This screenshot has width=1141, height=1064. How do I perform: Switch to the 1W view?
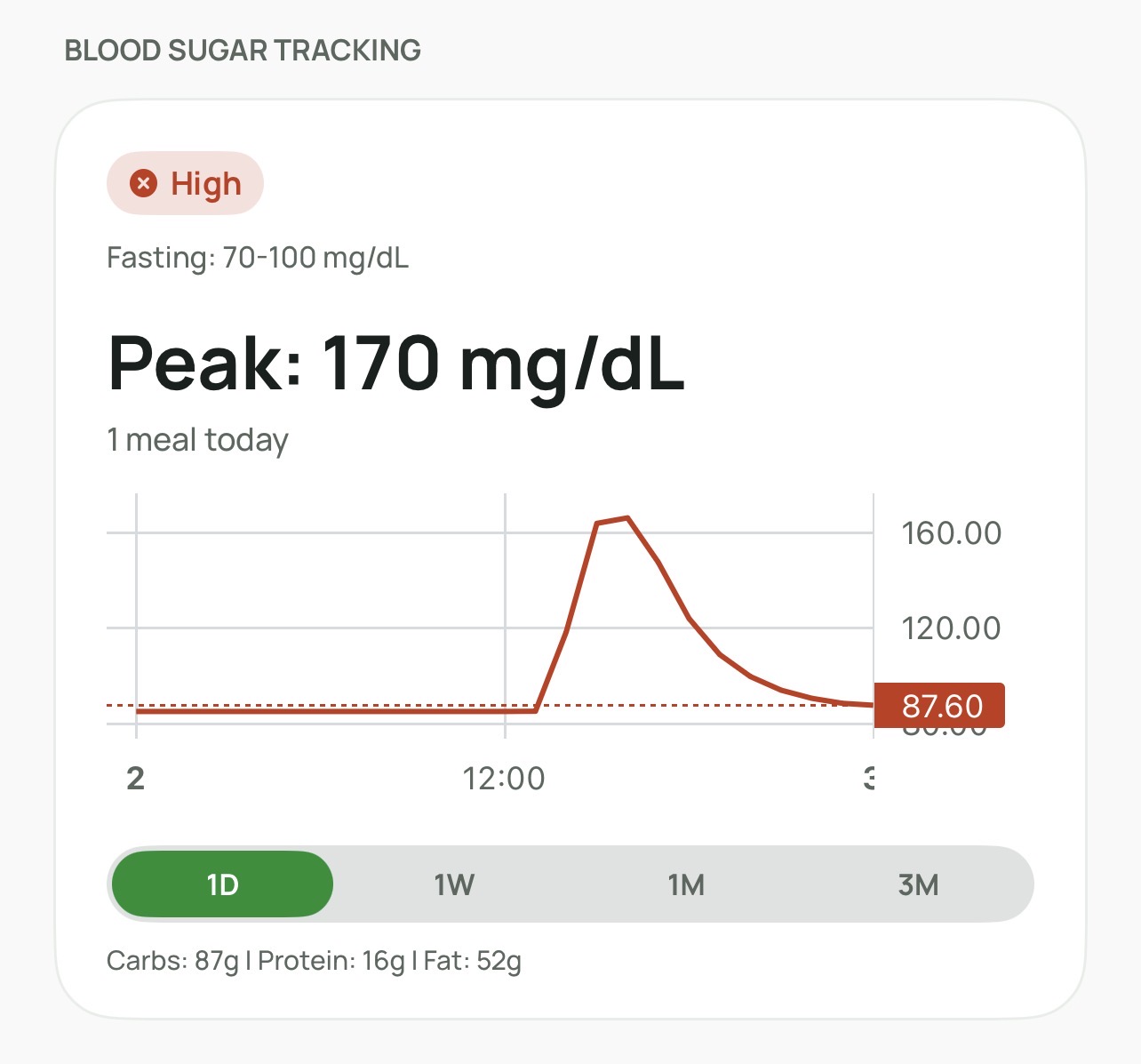tap(453, 884)
